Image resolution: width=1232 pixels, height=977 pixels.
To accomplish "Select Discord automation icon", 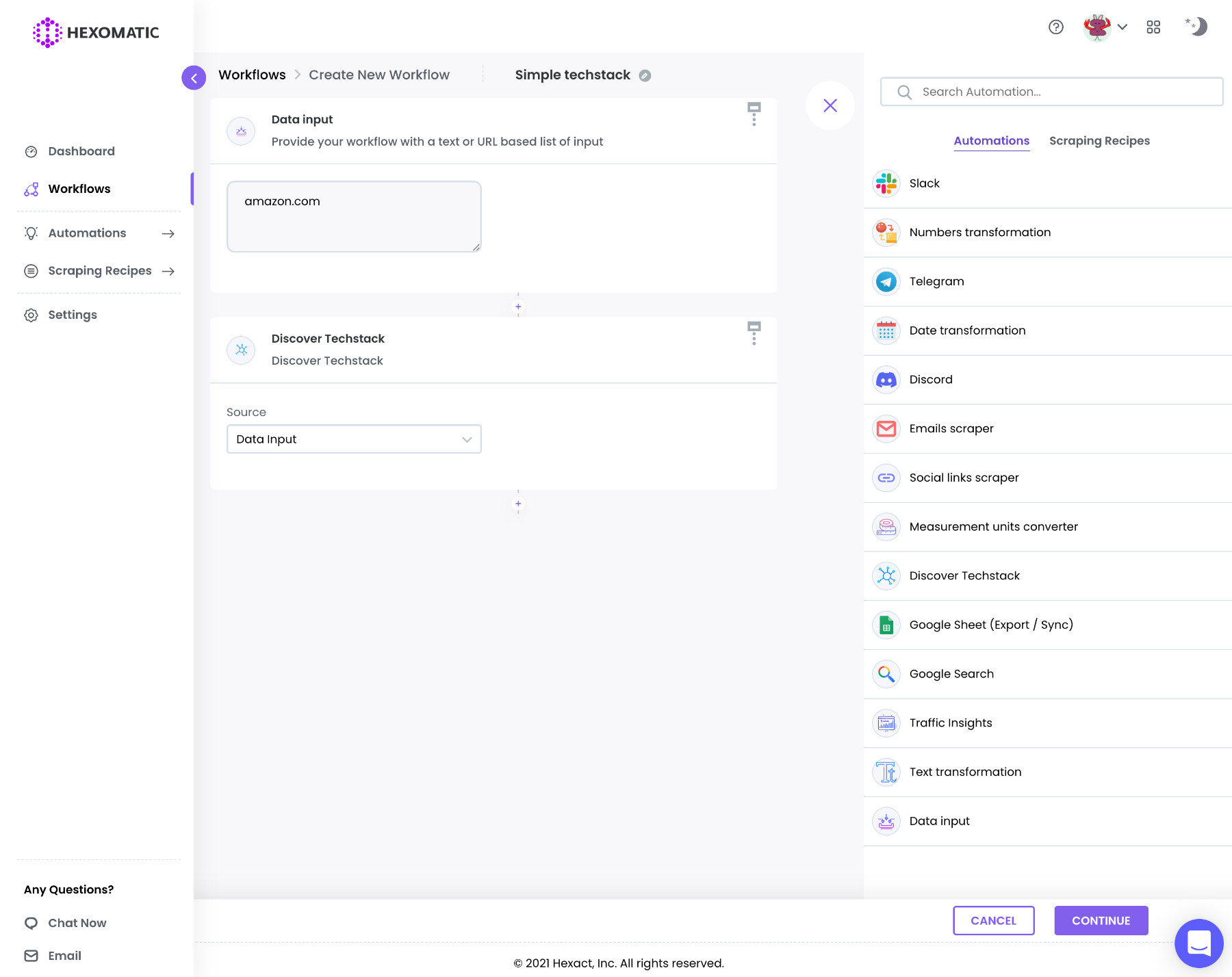I will (x=886, y=380).
